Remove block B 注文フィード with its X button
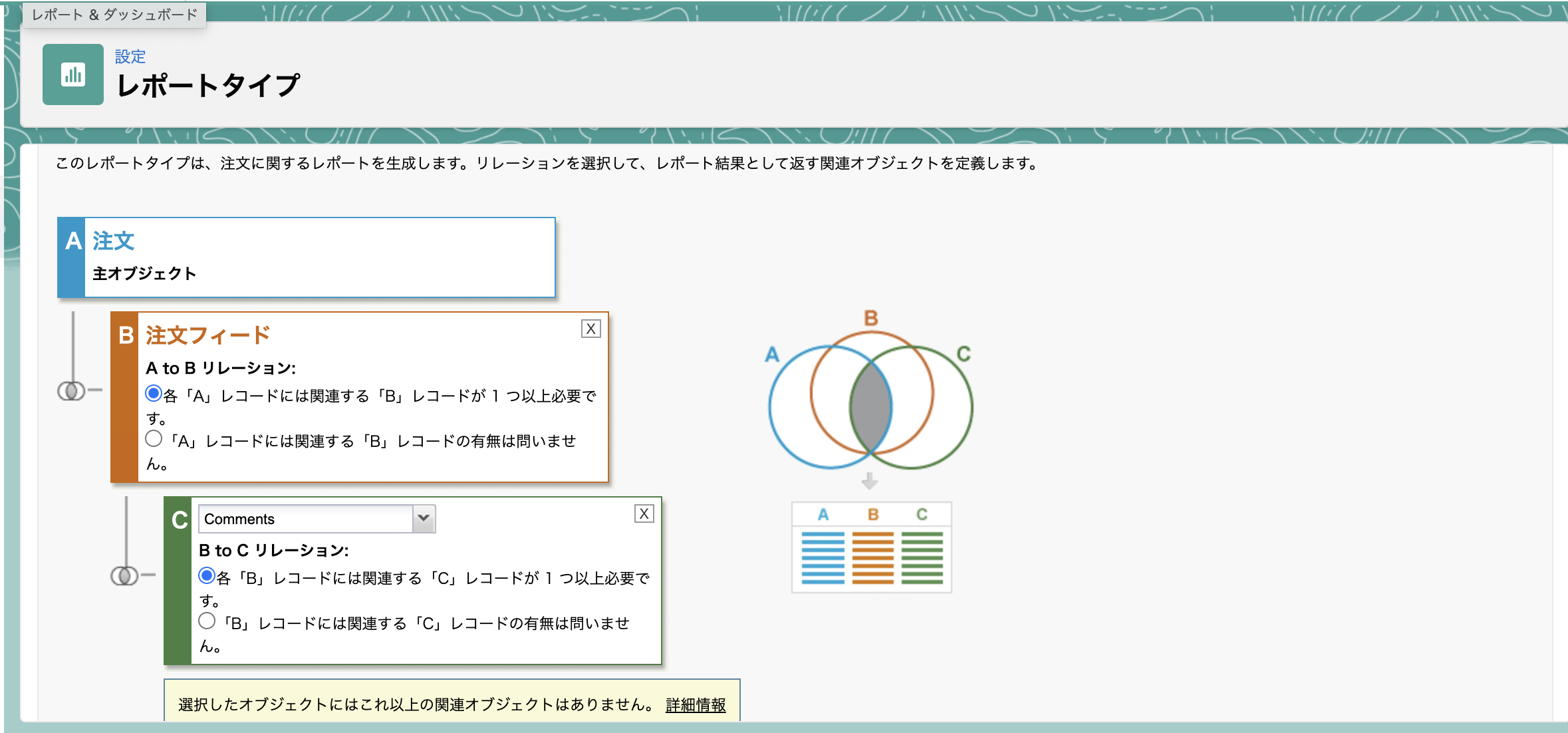This screenshot has width=1568, height=733. 592,329
